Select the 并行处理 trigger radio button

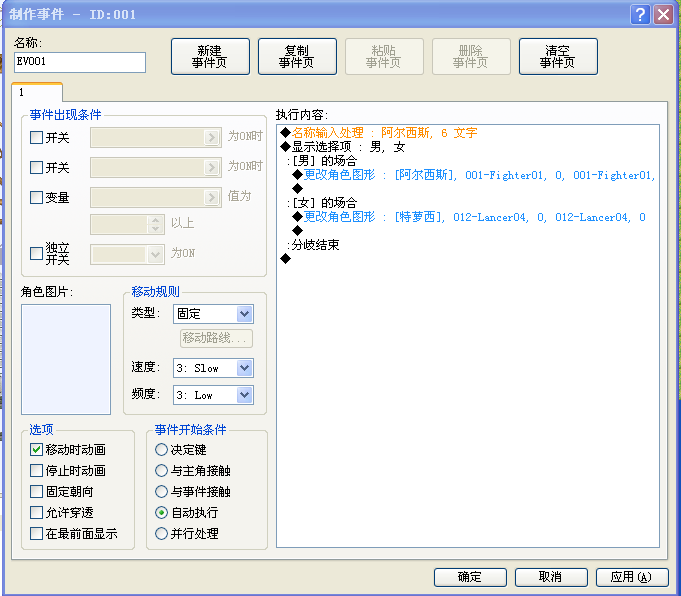click(161, 533)
